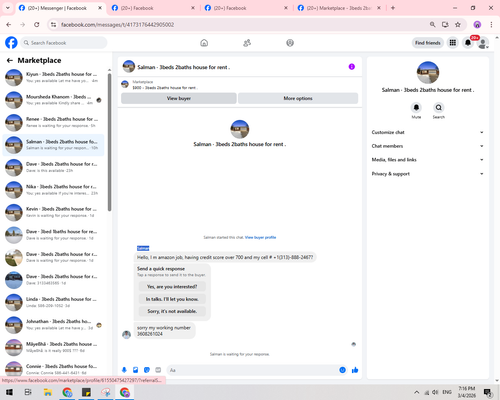Open Kiyun conversation in list
The height and width of the screenshot is (400, 500).
tap(53, 77)
